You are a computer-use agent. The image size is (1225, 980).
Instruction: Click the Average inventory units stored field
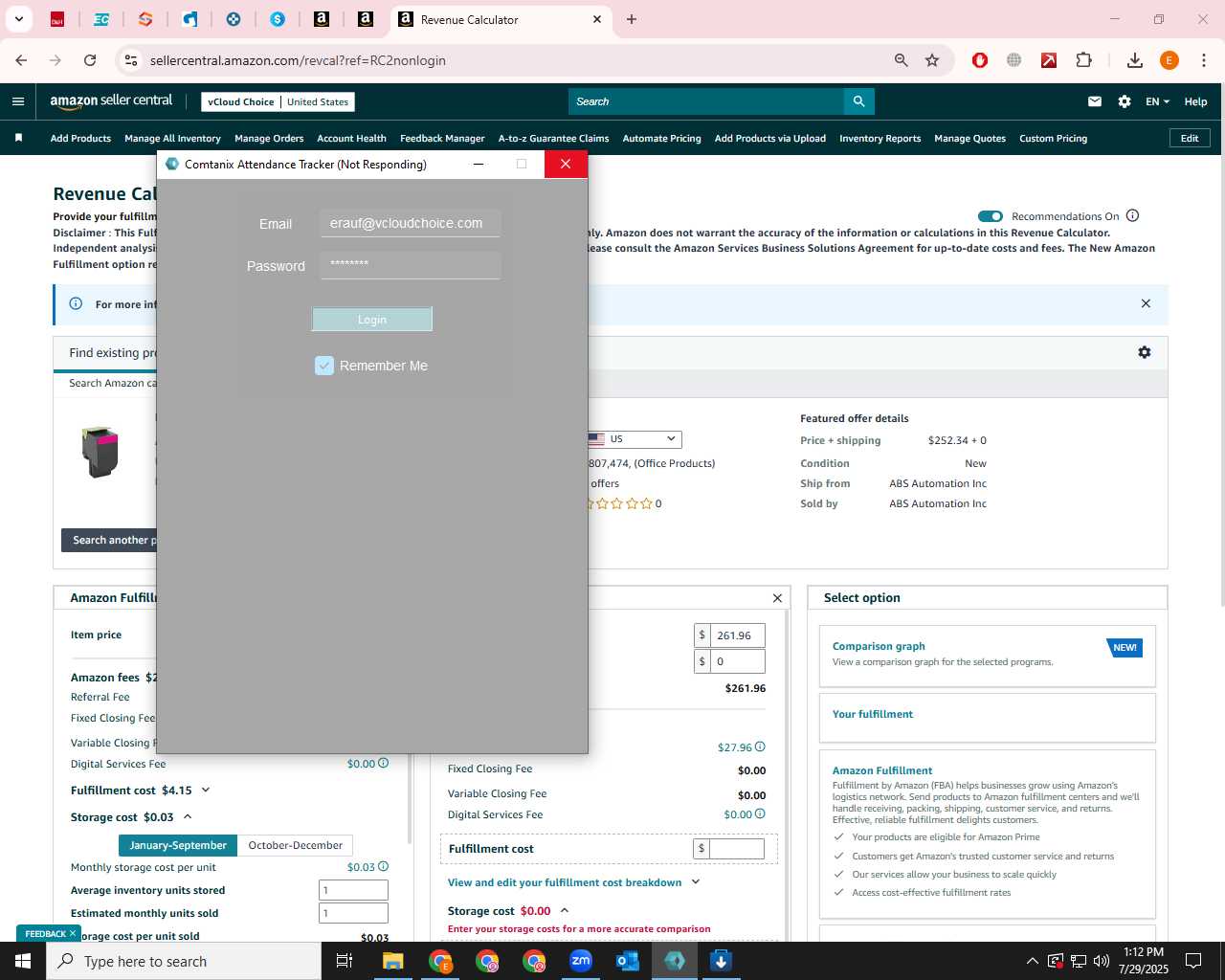(x=353, y=890)
